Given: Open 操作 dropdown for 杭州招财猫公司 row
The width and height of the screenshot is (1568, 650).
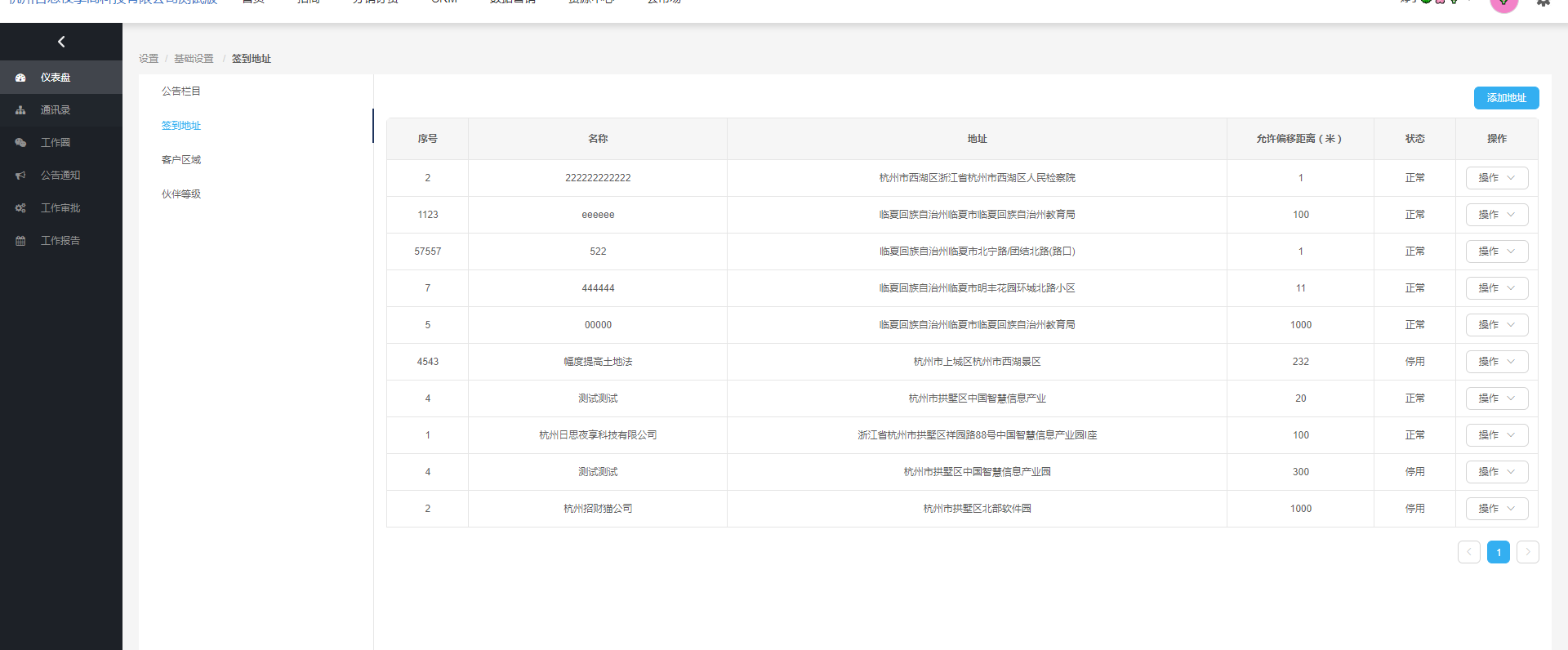Looking at the screenshot, I should pos(1496,509).
